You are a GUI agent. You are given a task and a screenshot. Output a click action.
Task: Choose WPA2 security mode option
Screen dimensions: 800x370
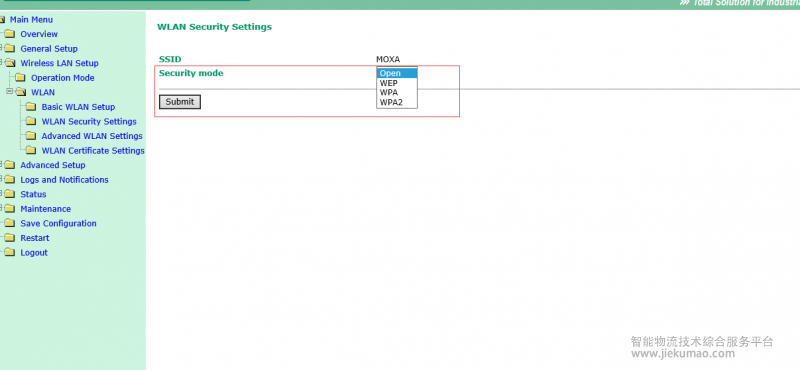pyautogui.click(x=397, y=103)
